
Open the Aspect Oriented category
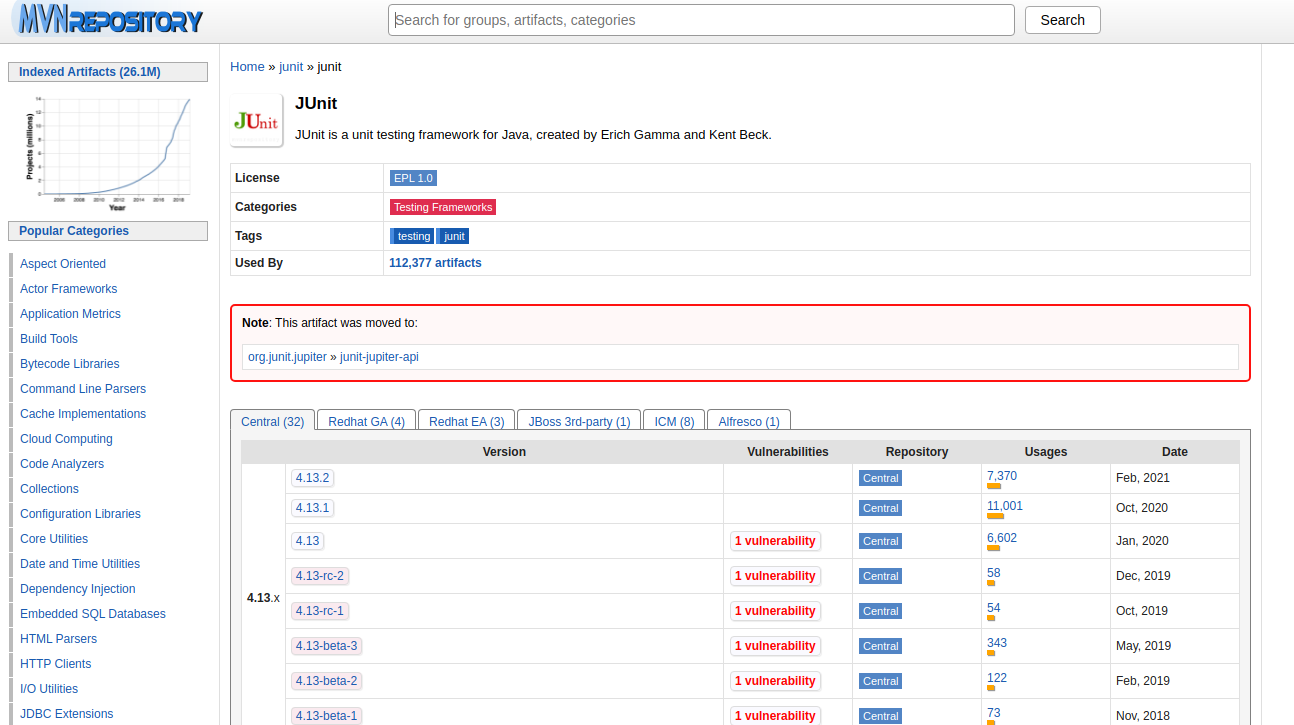[63, 264]
